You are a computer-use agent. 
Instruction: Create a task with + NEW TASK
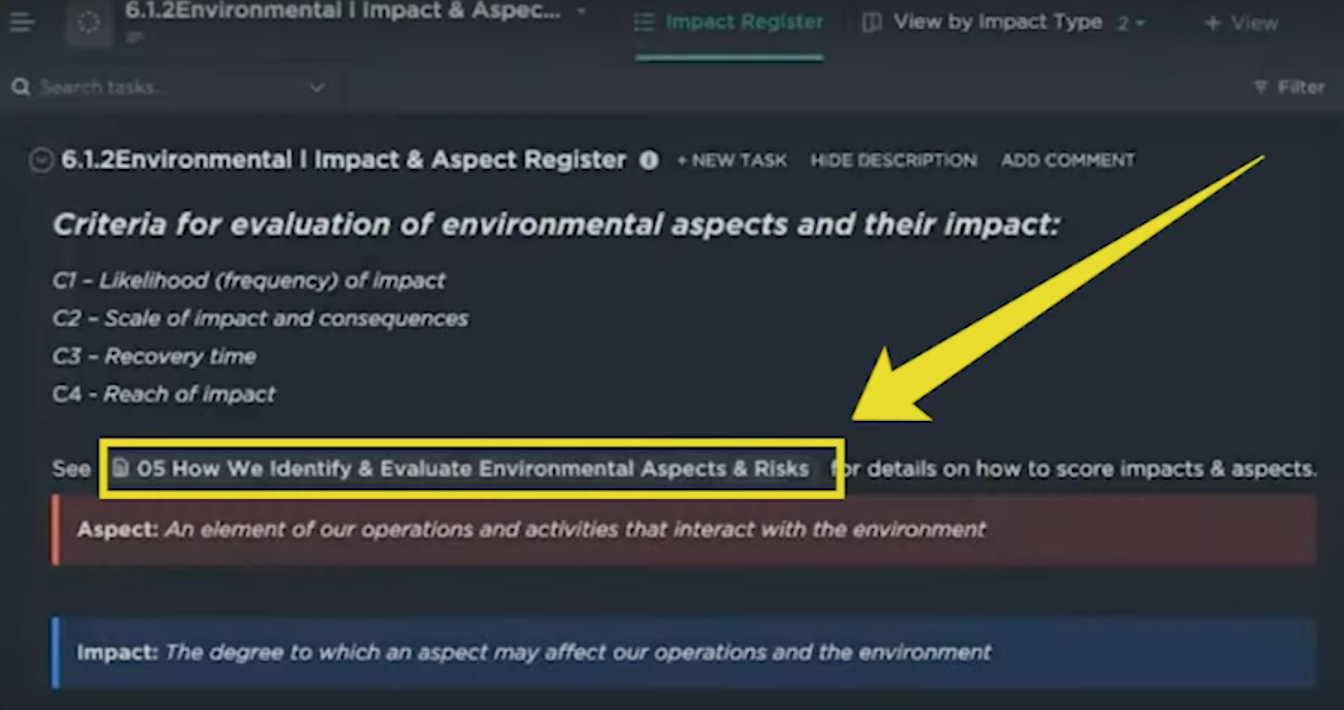coord(732,160)
